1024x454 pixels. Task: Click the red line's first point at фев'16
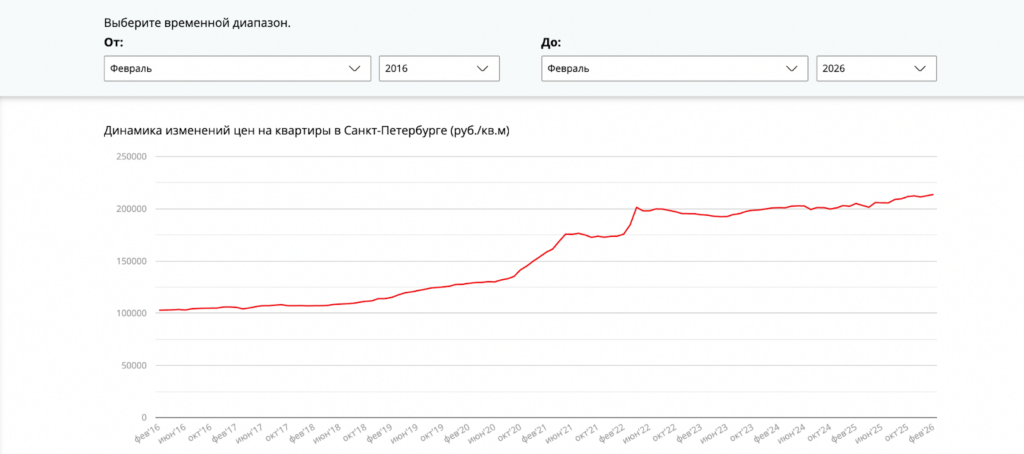click(160, 310)
